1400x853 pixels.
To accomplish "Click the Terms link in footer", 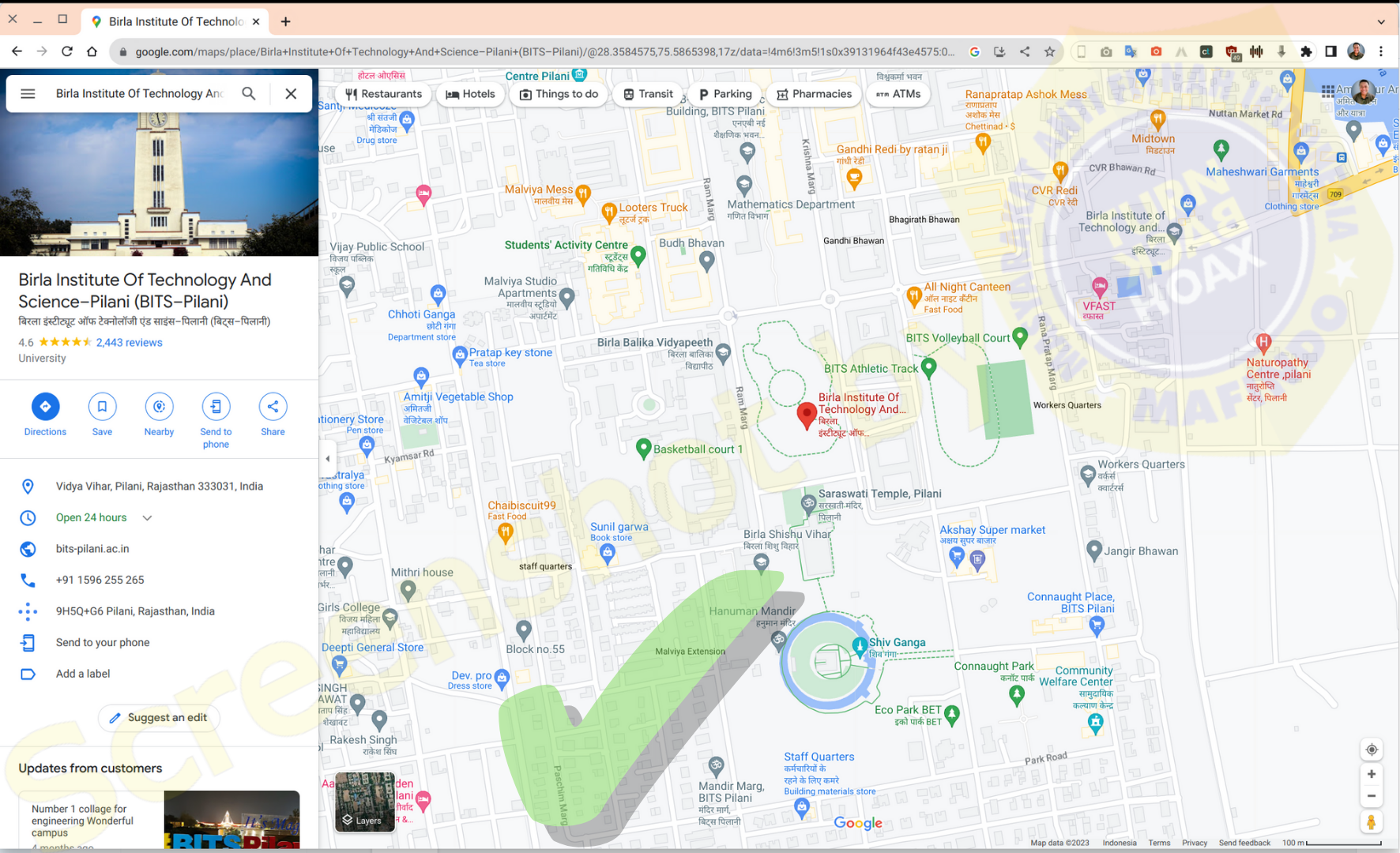I will point(1159,843).
